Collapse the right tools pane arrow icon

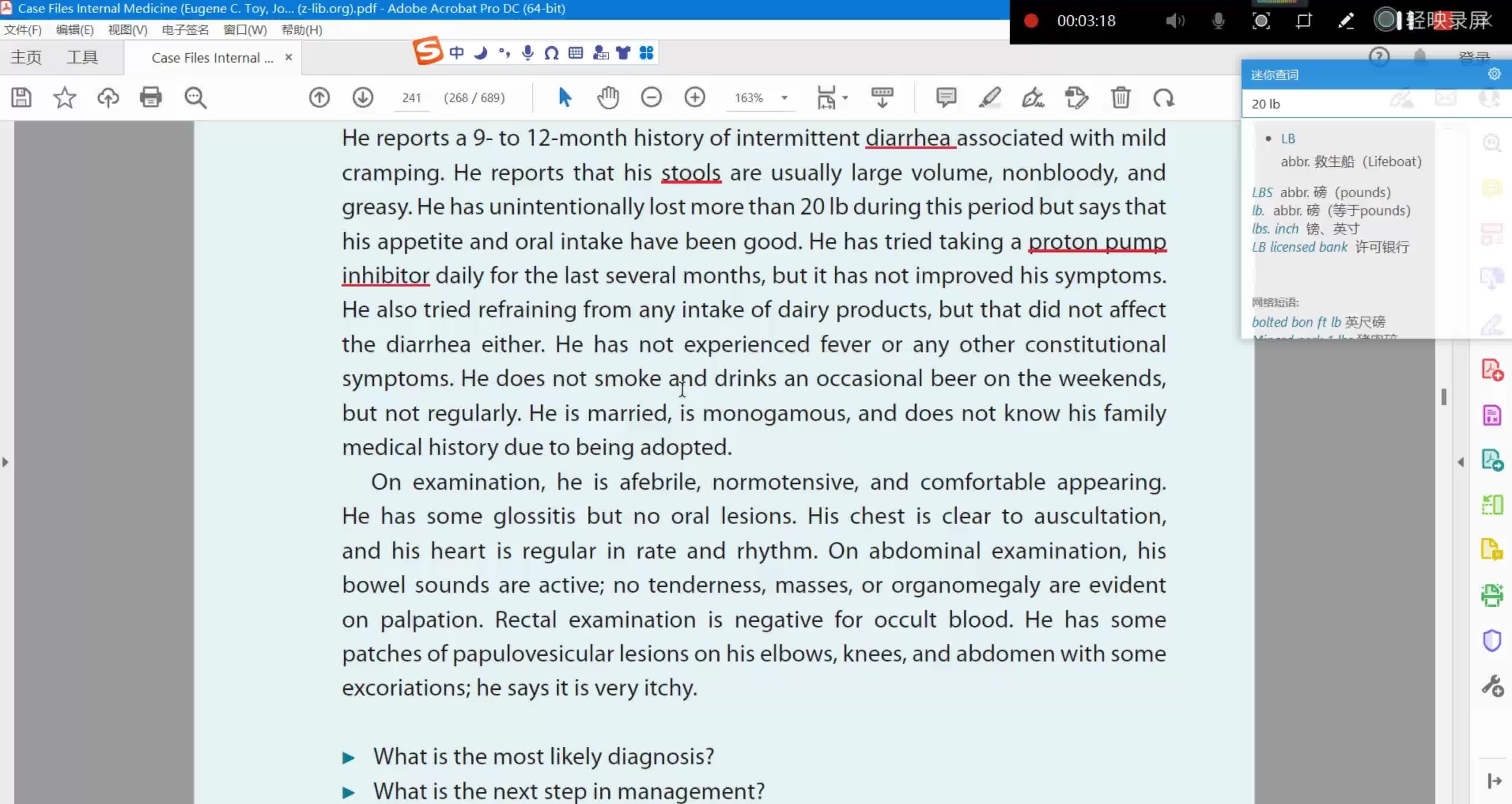coord(1495,781)
